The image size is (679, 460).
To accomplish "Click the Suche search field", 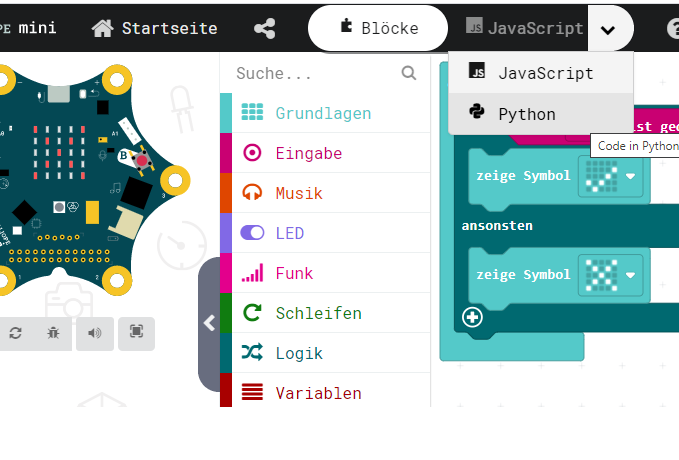I will click(x=310, y=73).
